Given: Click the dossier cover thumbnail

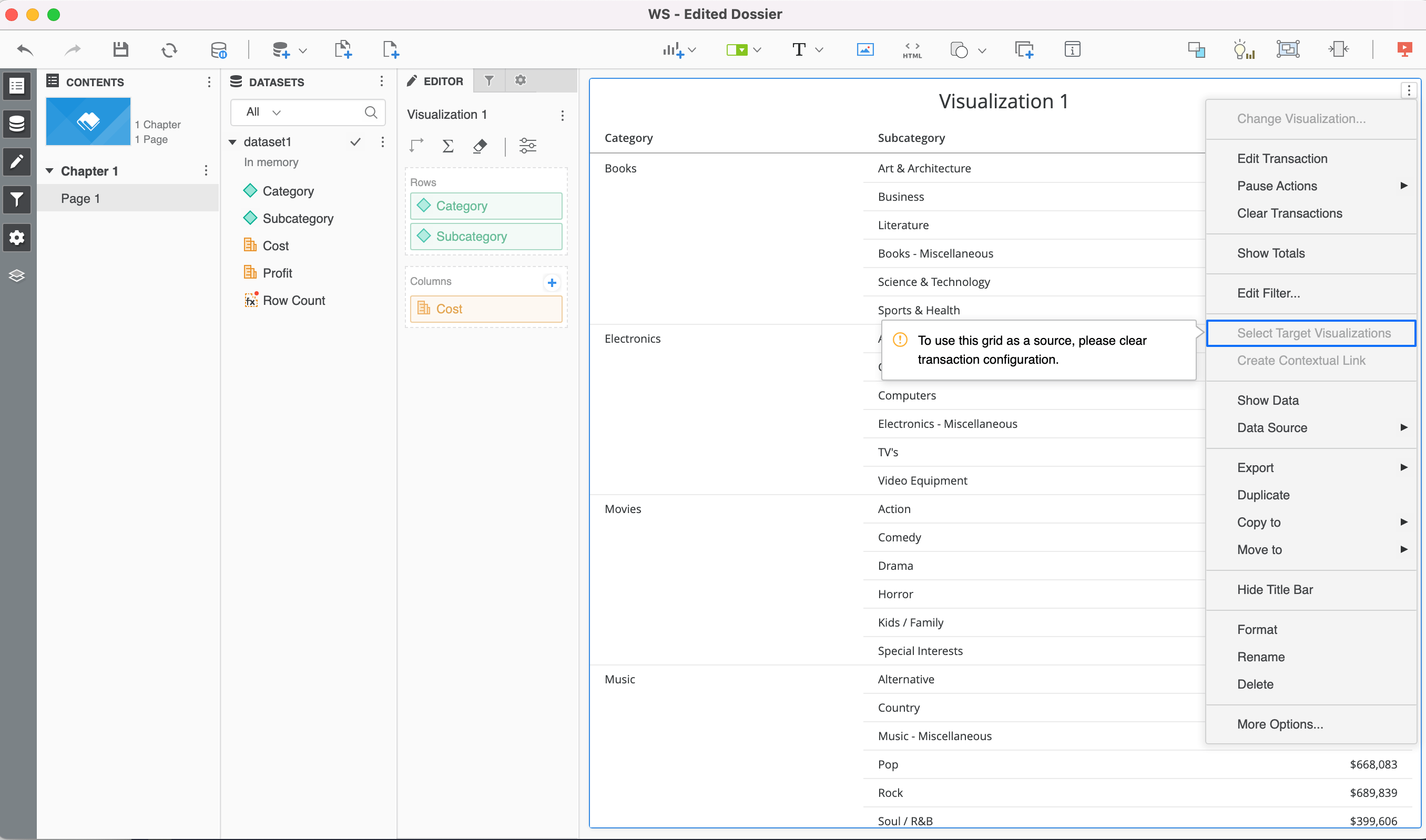Looking at the screenshot, I should (x=88, y=121).
